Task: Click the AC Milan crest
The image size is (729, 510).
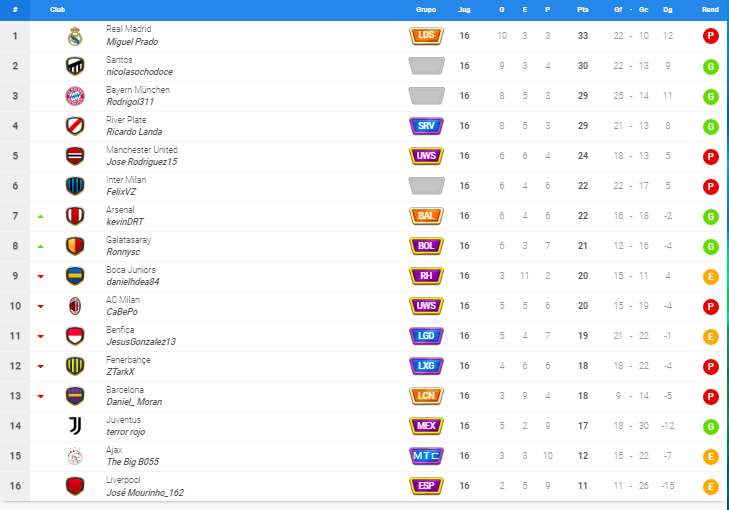Action: tap(75, 306)
